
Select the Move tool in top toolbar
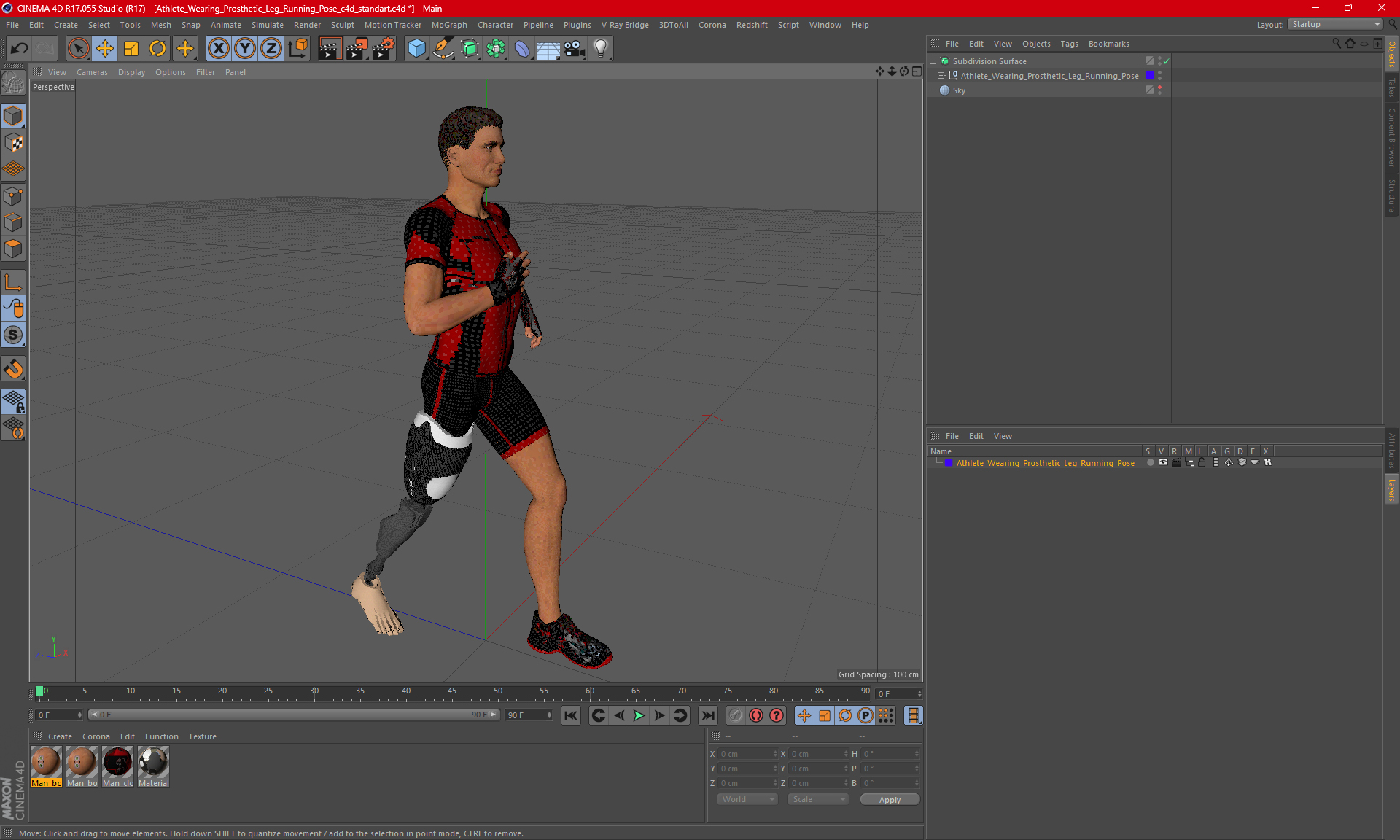pos(105,48)
